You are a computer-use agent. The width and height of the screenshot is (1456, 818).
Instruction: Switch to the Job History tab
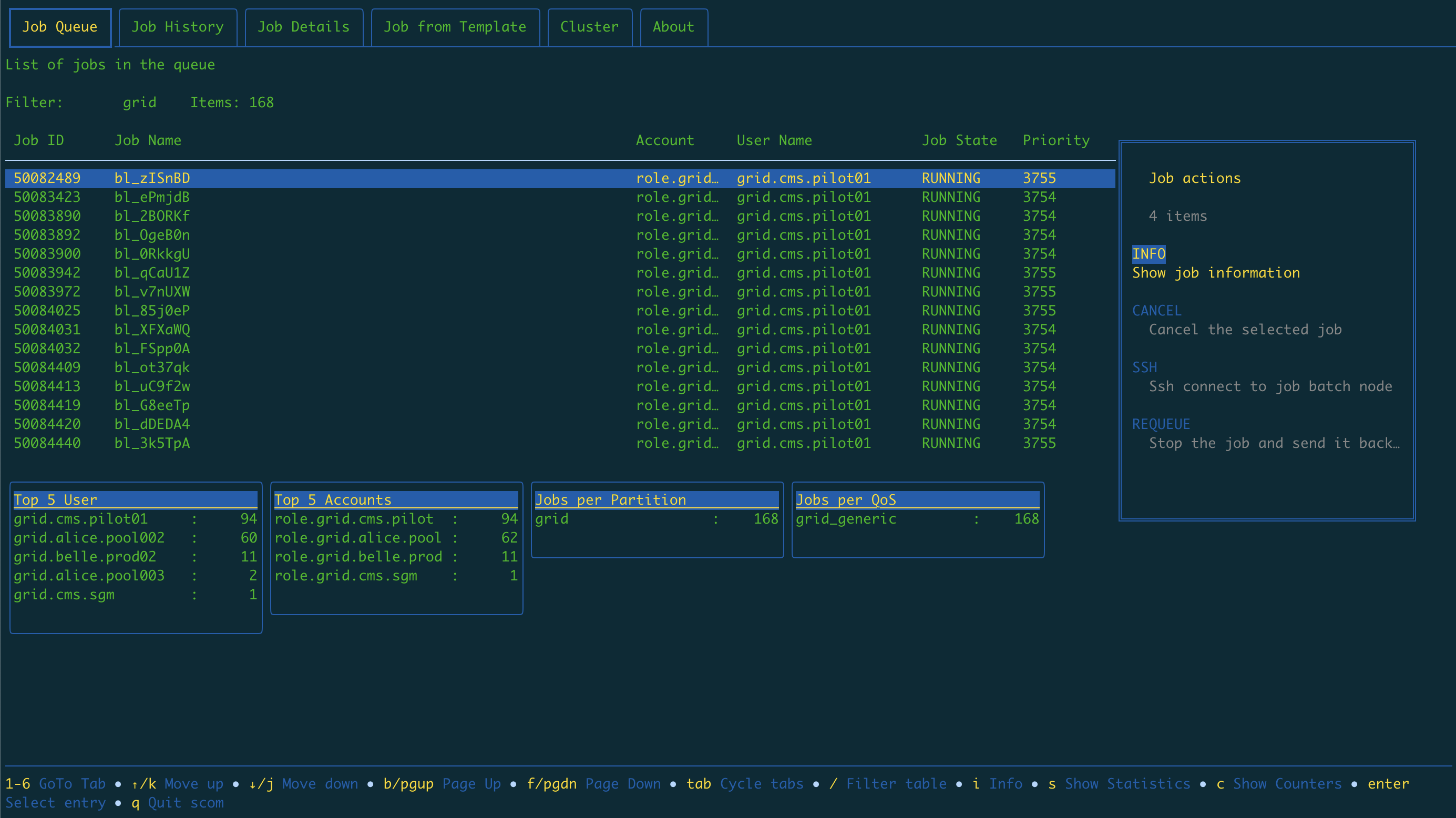(x=178, y=27)
